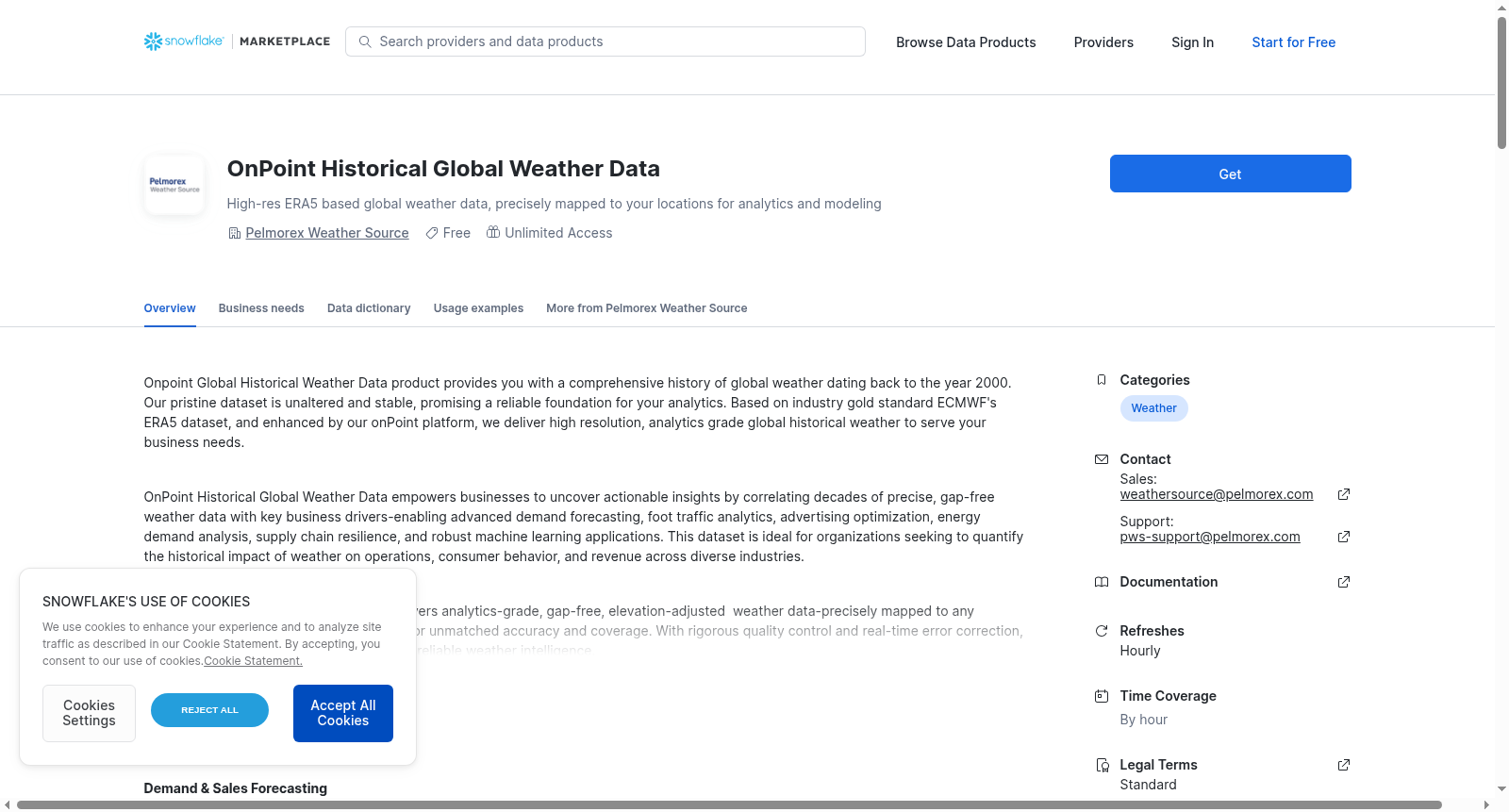Open Documentation external link icon
Screen dimensions: 1509x812
pos(1344,582)
